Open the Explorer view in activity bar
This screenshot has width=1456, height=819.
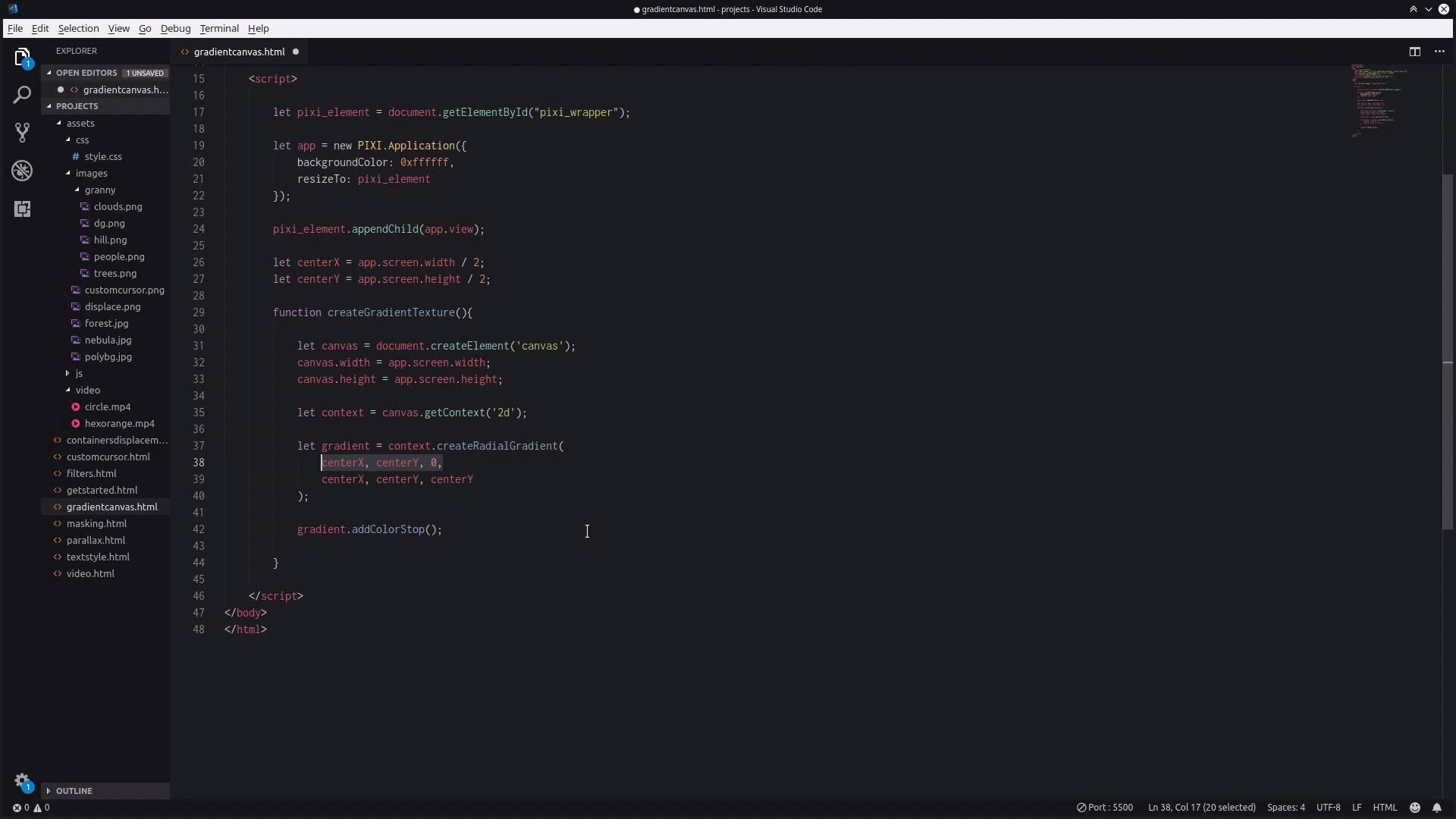pos(22,58)
